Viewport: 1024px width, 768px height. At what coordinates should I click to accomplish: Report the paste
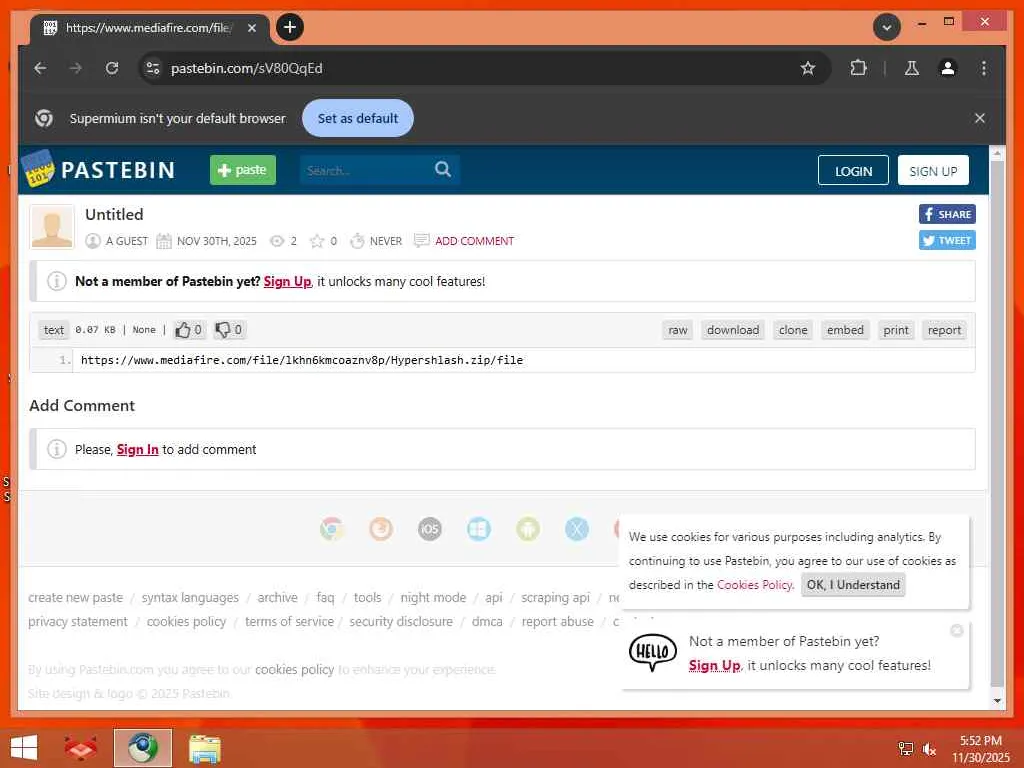click(x=944, y=330)
